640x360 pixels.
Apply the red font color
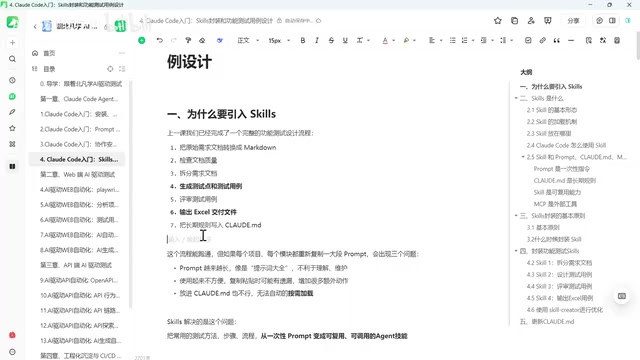(385, 40)
